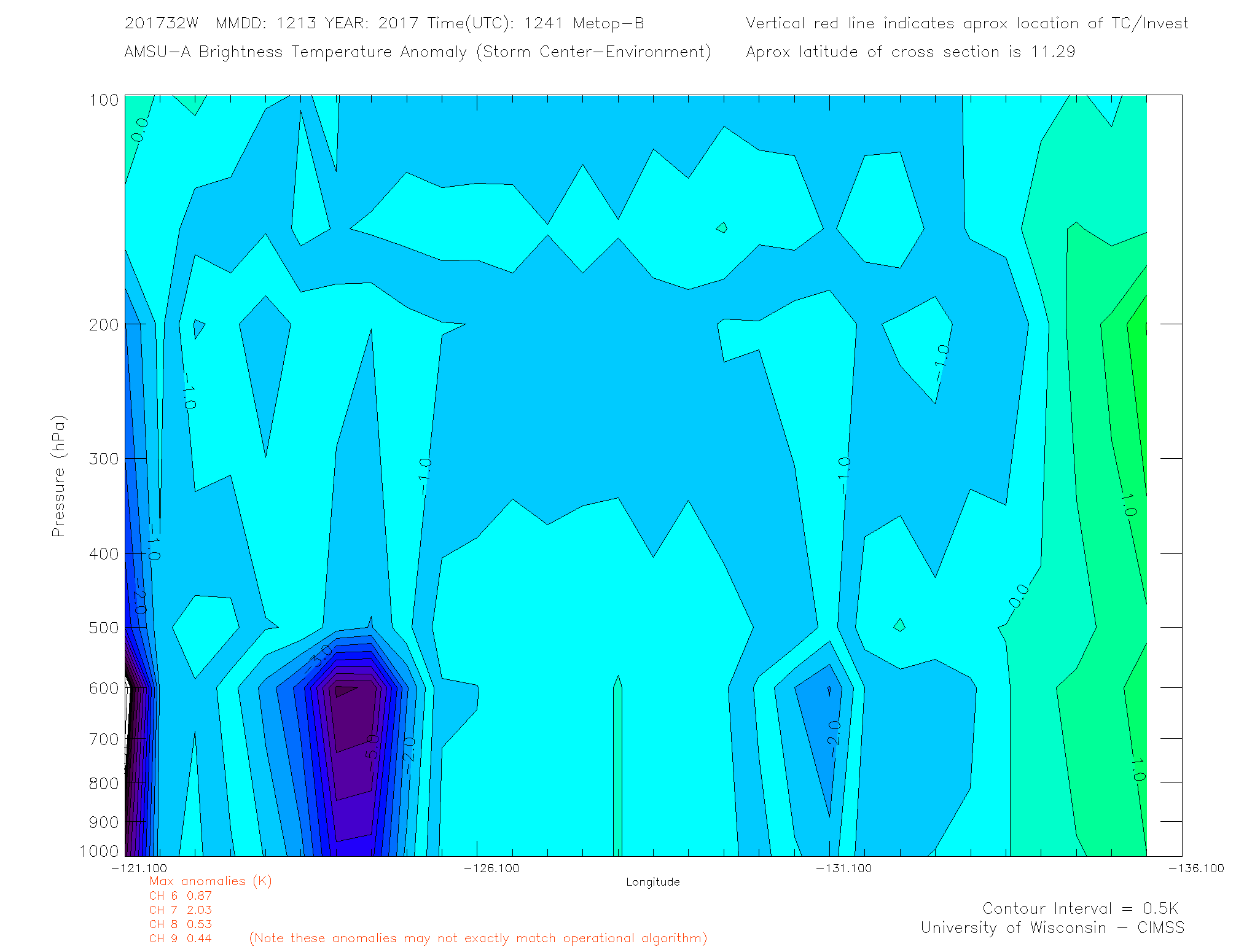Click the red operational algorithm note text
1244x952 pixels.
(478, 938)
